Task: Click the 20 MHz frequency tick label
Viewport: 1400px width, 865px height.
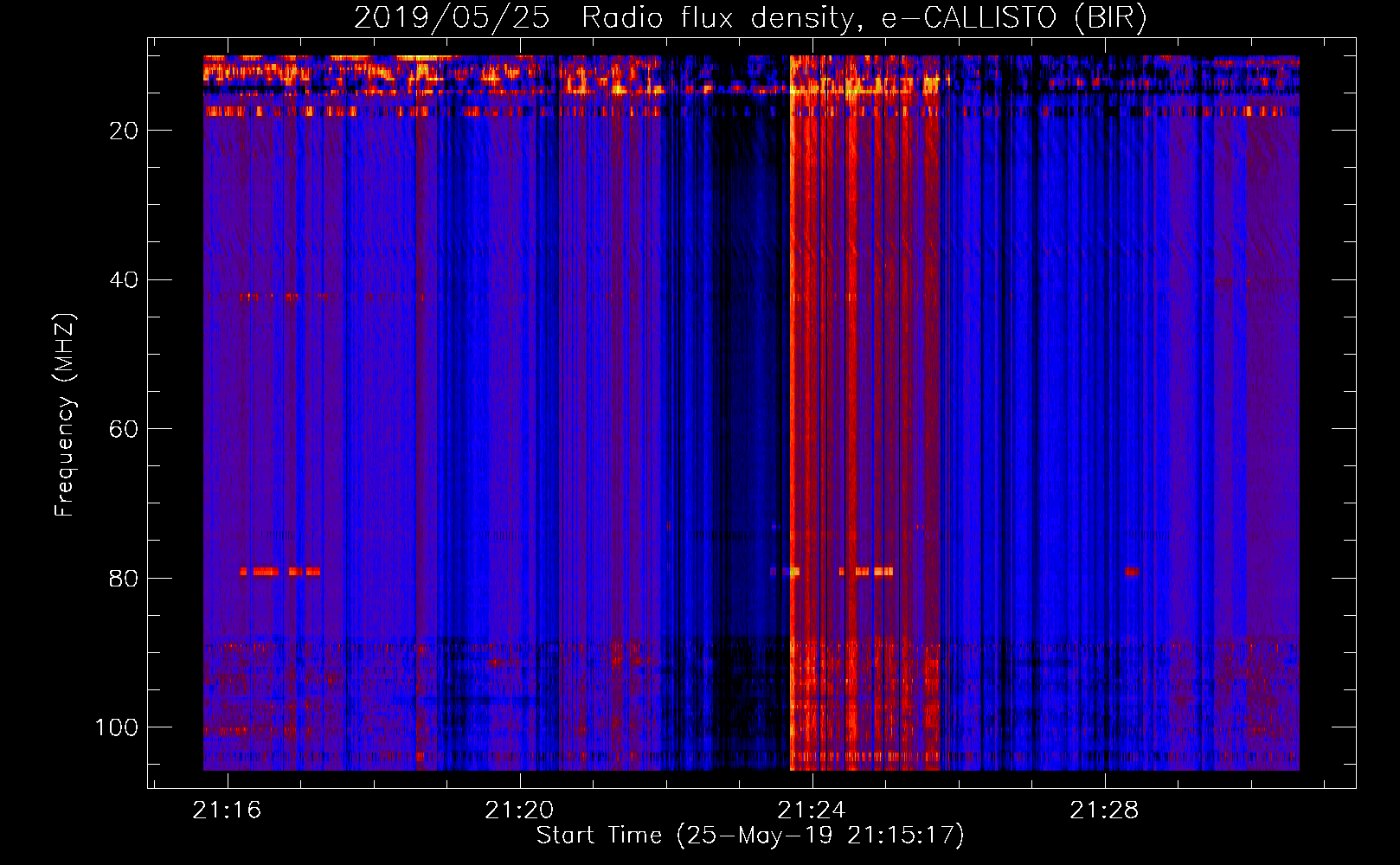Action: pyautogui.click(x=124, y=131)
